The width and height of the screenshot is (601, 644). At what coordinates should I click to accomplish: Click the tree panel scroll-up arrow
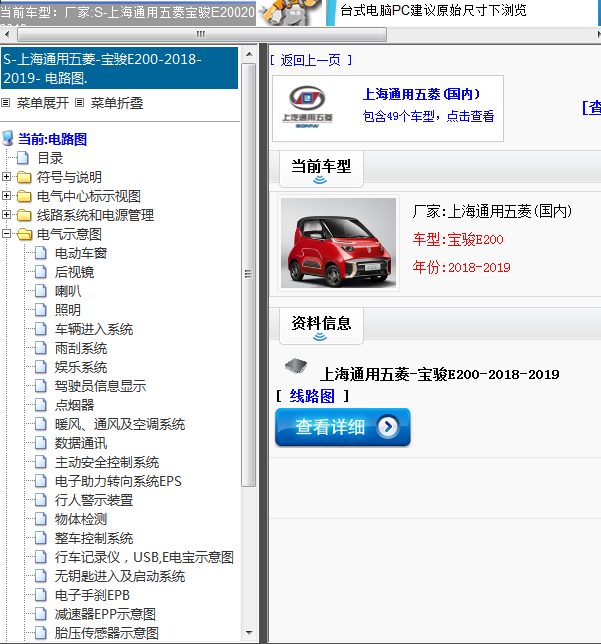(249, 54)
